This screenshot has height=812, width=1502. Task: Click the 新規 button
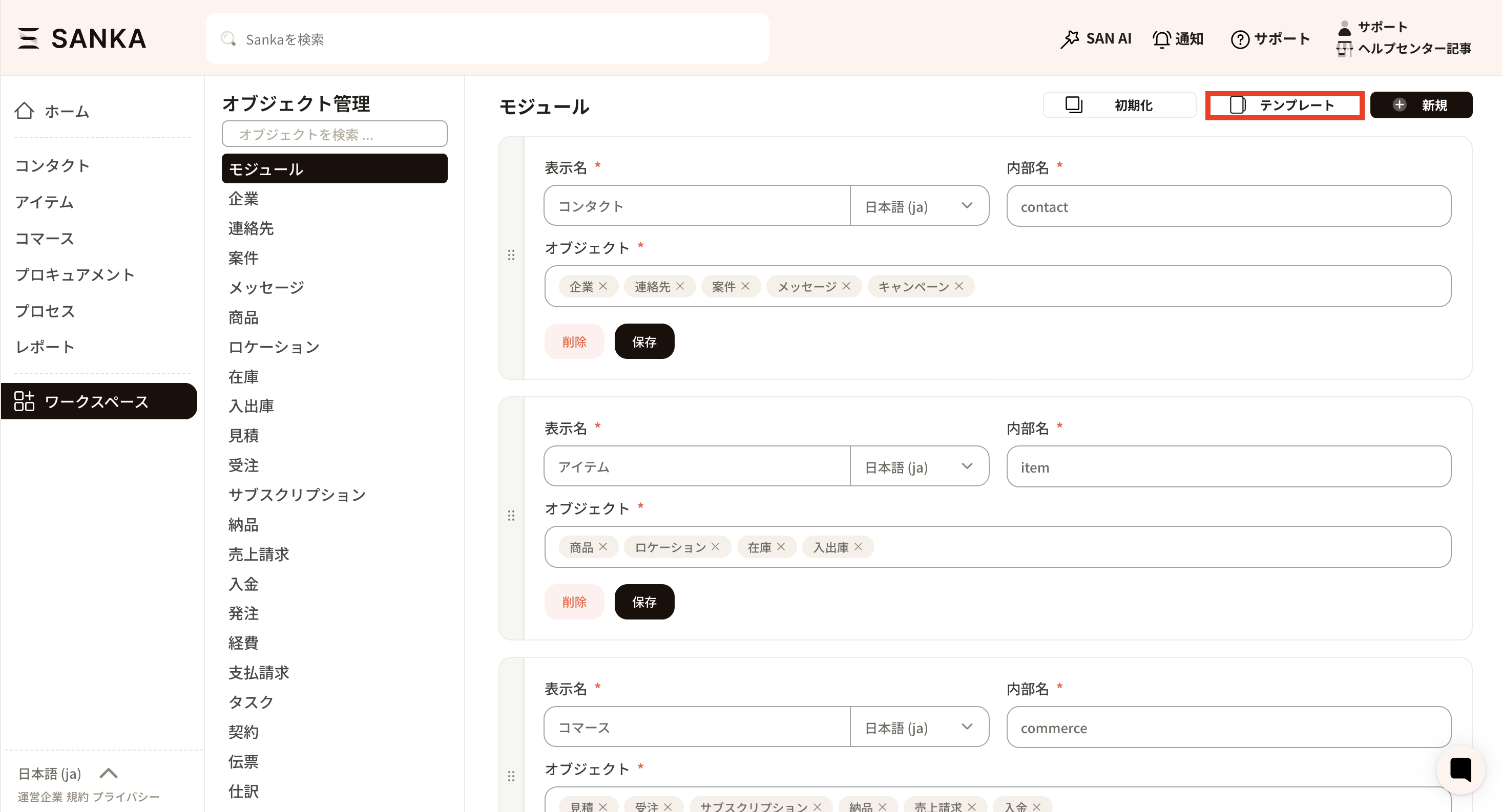tap(1421, 105)
